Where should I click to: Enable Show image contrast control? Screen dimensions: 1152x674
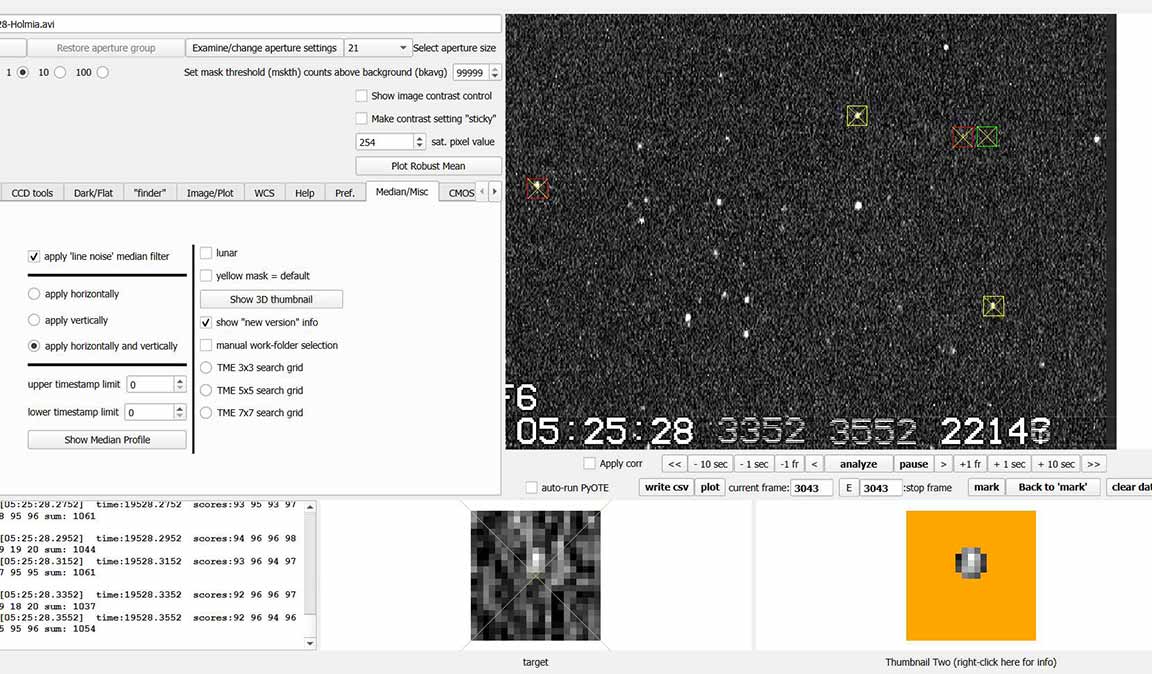[x=361, y=96]
